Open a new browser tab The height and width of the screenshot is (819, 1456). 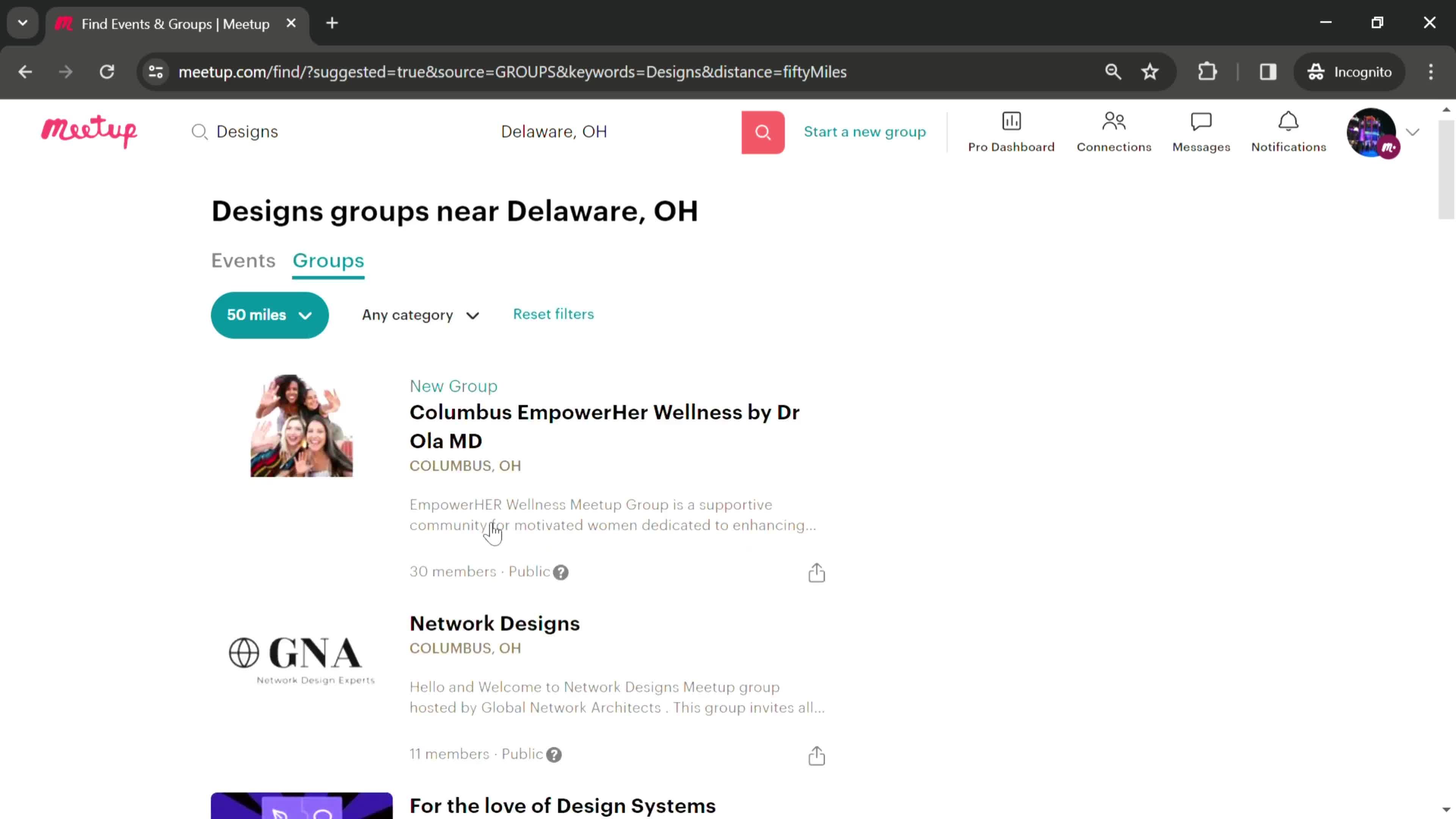333,23
